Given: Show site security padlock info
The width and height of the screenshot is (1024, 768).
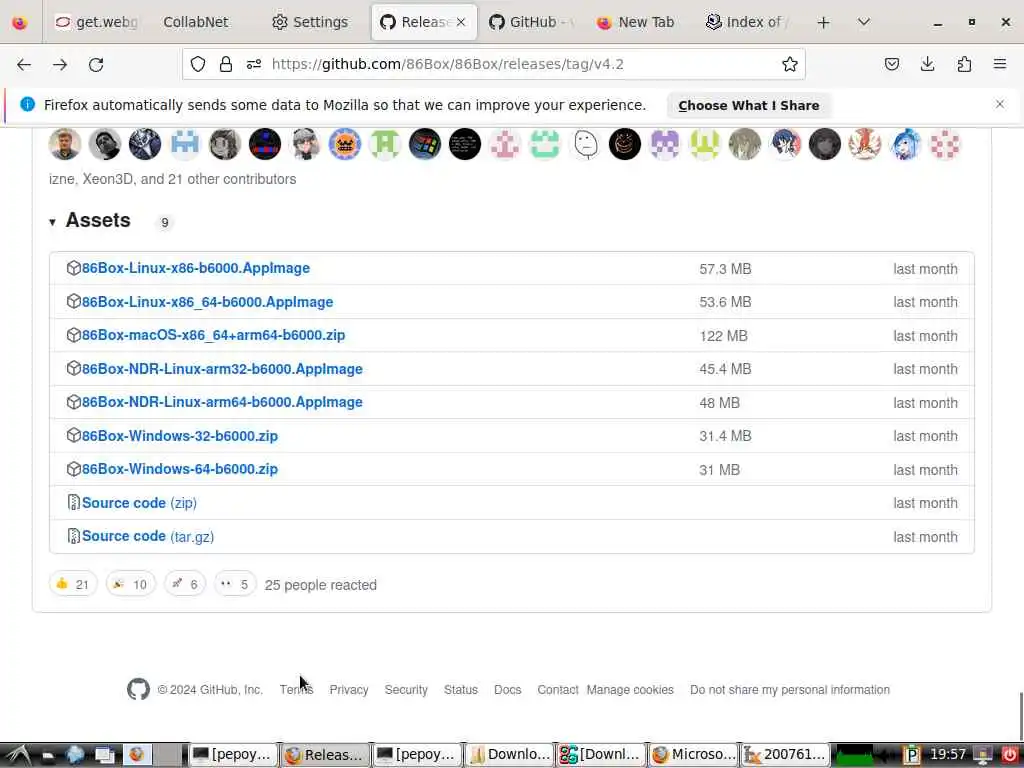Looking at the screenshot, I should click(x=226, y=64).
